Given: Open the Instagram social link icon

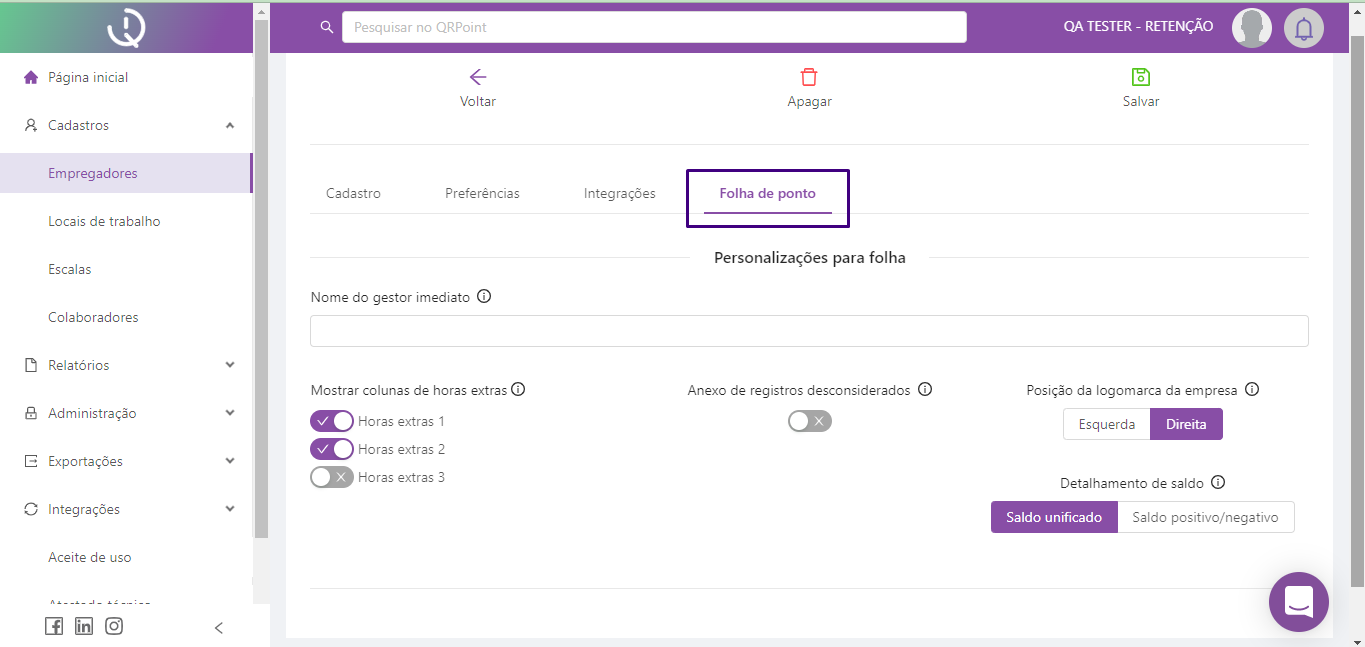Looking at the screenshot, I should (114, 626).
